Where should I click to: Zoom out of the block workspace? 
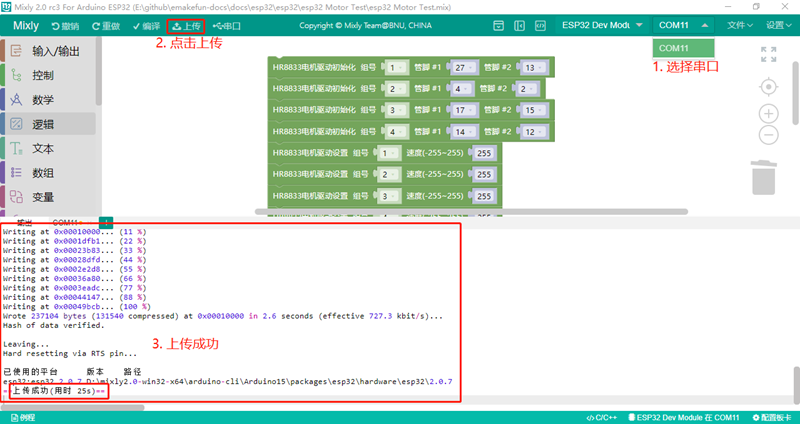(x=768, y=134)
